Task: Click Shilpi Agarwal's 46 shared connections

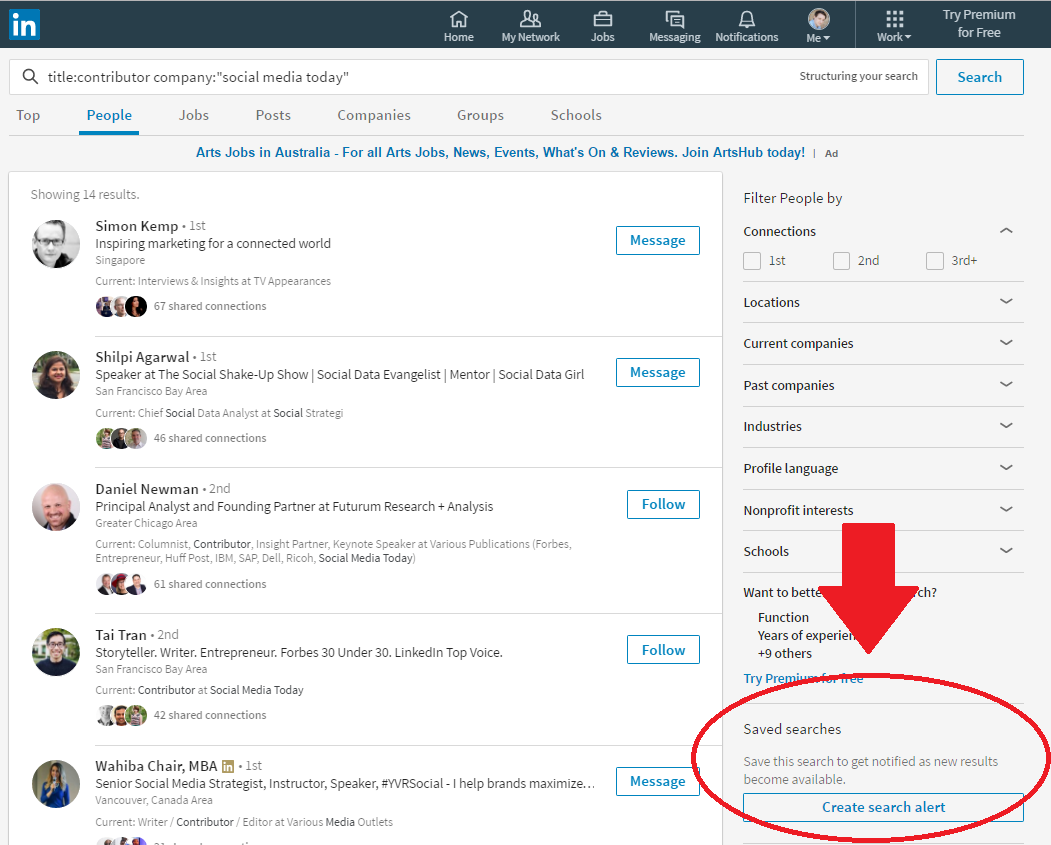Action: point(210,438)
